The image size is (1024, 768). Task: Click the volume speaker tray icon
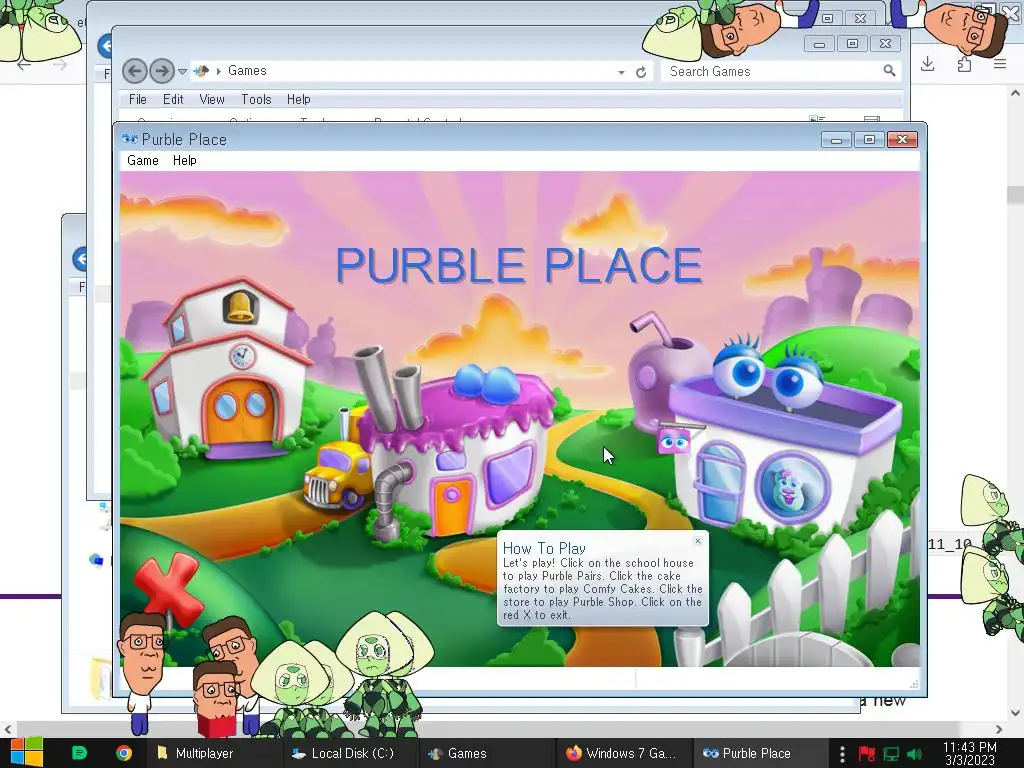(914, 754)
